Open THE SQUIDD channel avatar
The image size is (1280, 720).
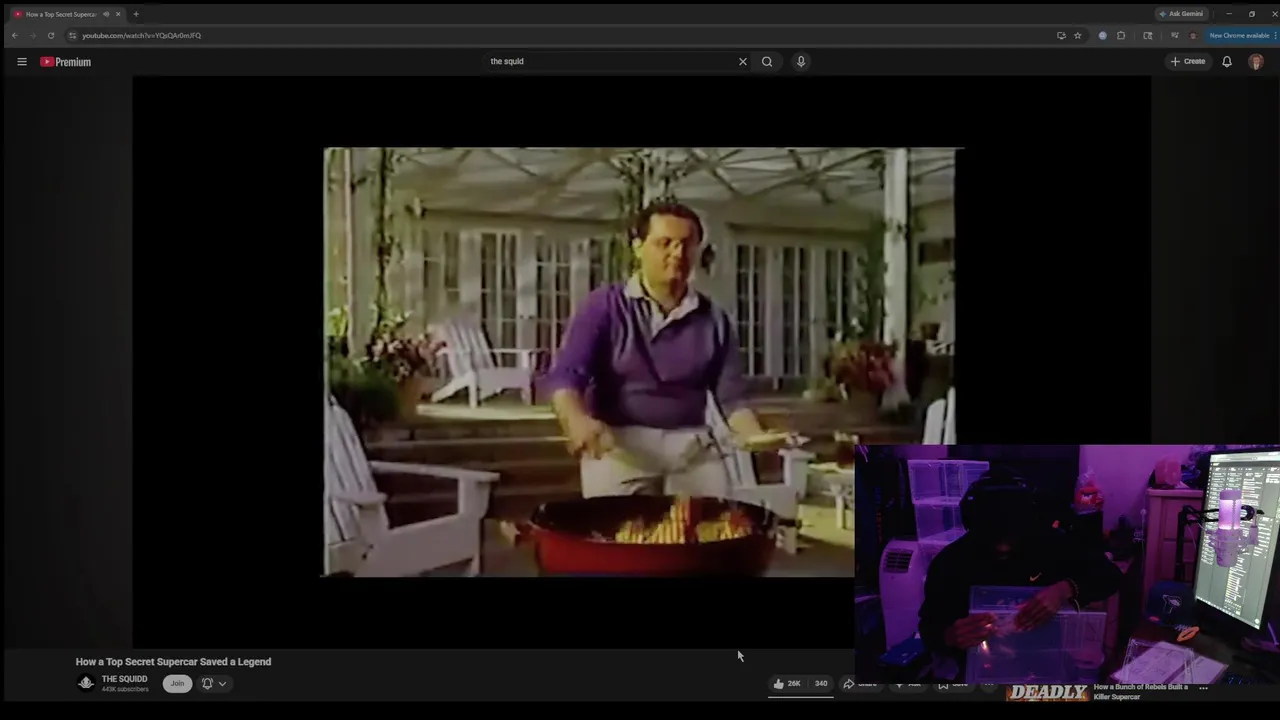point(86,683)
